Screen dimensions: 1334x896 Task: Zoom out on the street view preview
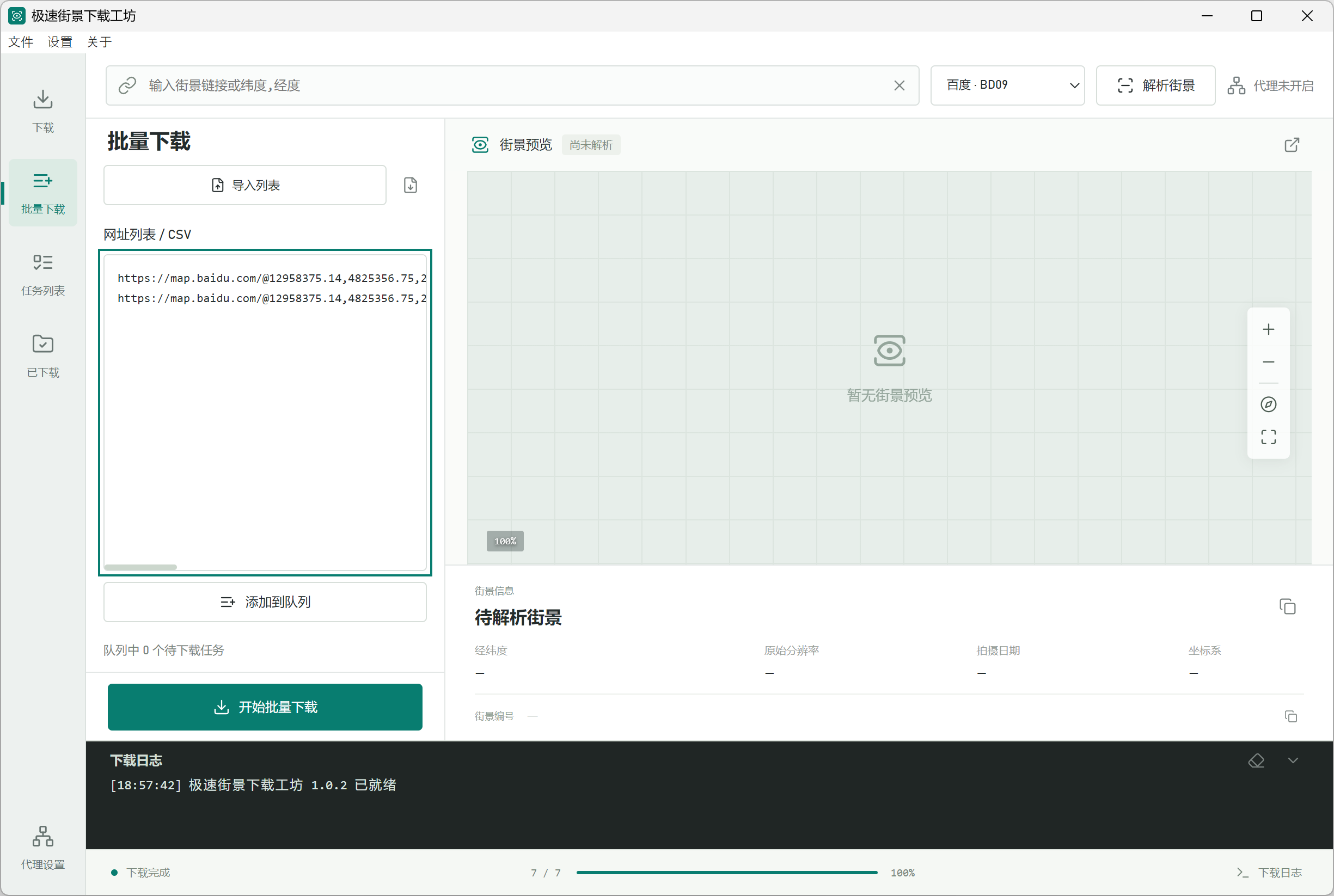[x=1268, y=361]
